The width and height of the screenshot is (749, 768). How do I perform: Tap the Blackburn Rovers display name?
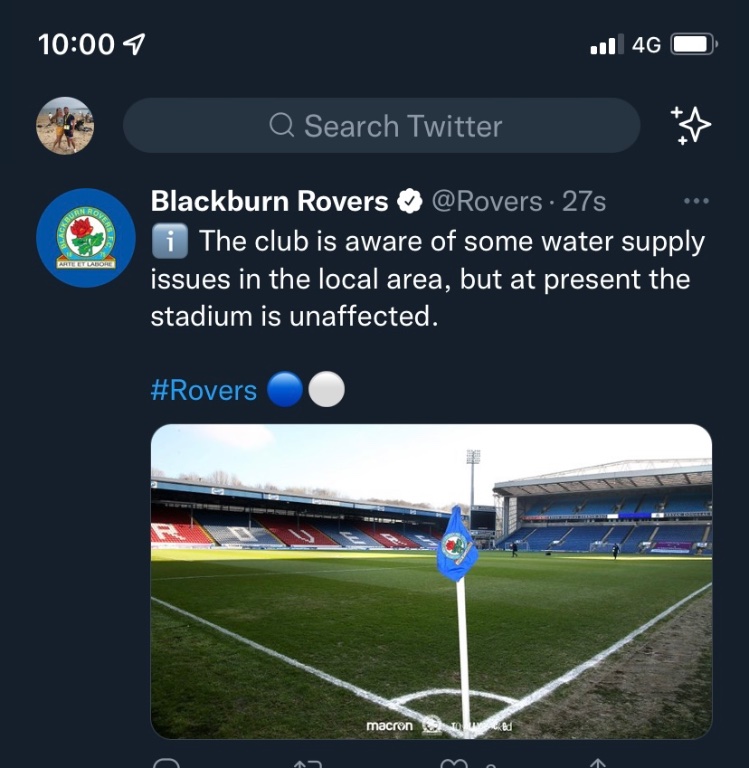(x=269, y=202)
